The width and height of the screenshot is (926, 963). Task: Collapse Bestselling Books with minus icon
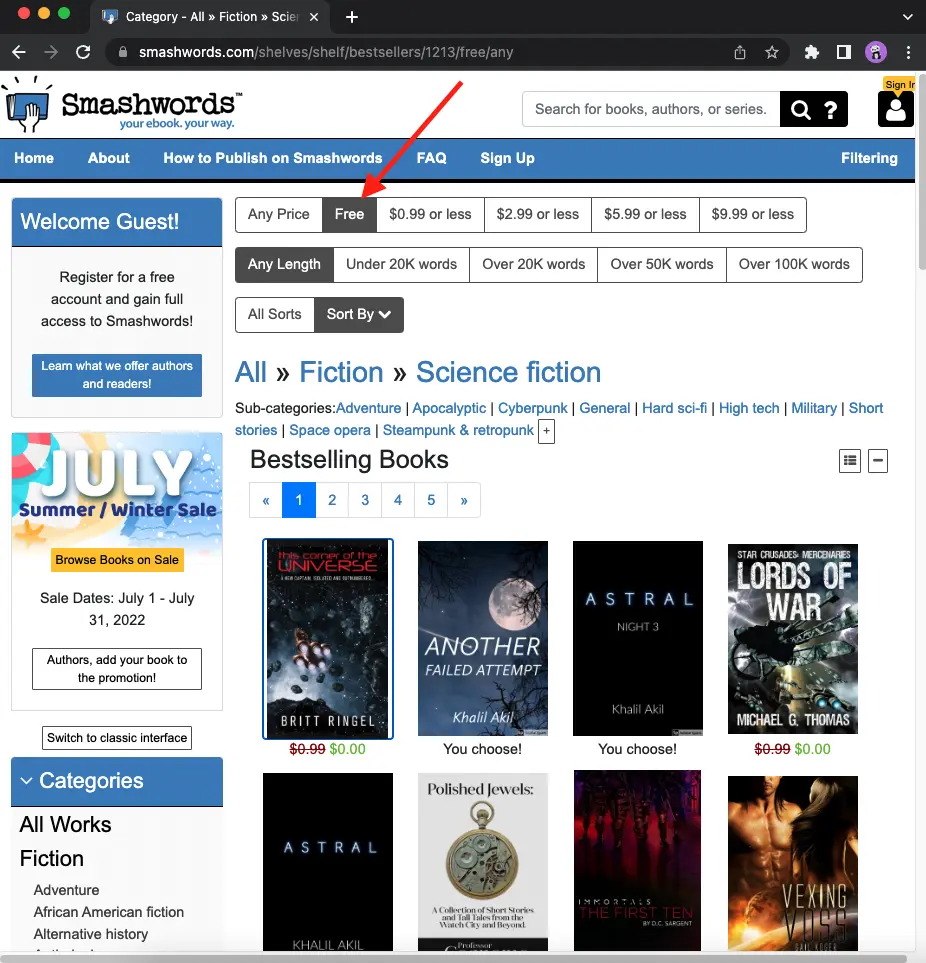pos(878,461)
